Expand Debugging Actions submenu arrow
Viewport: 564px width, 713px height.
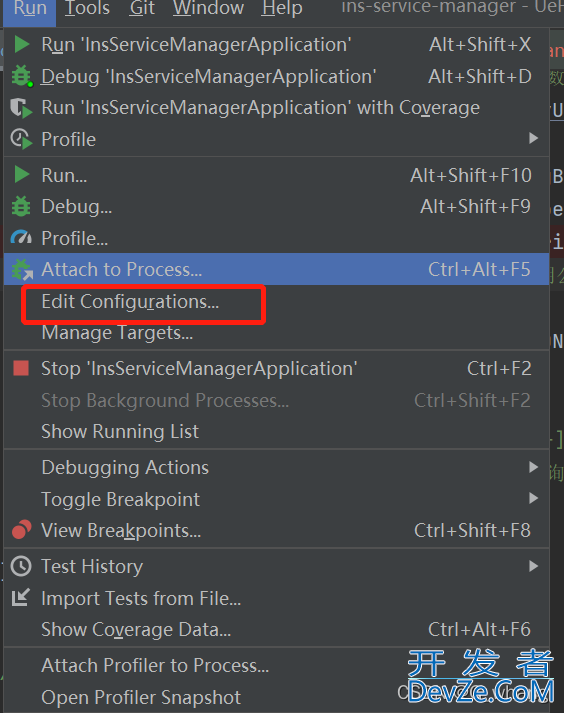tap(534, 467)
